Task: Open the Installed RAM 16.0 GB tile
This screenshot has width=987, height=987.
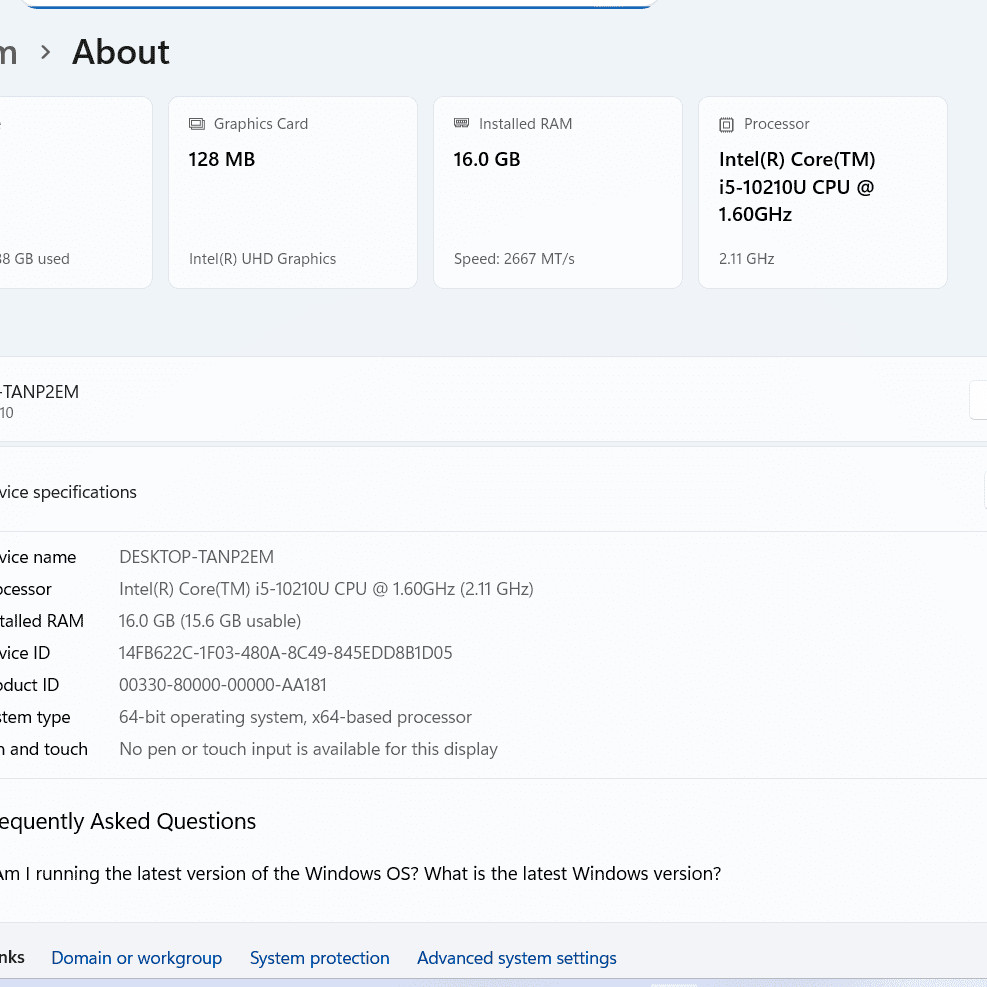Action: pos(557,192)
